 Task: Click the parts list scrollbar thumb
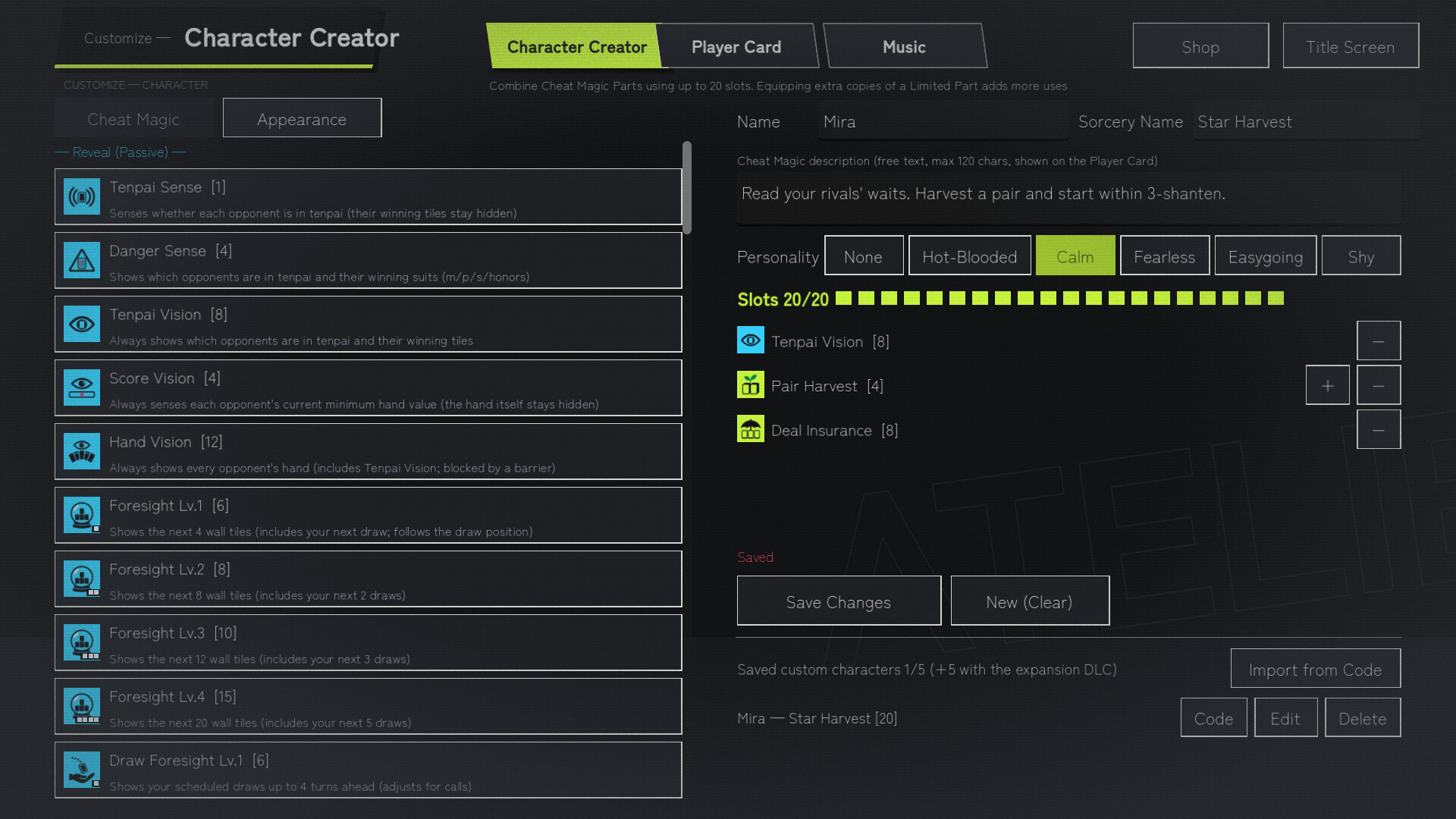click(687, 187)
